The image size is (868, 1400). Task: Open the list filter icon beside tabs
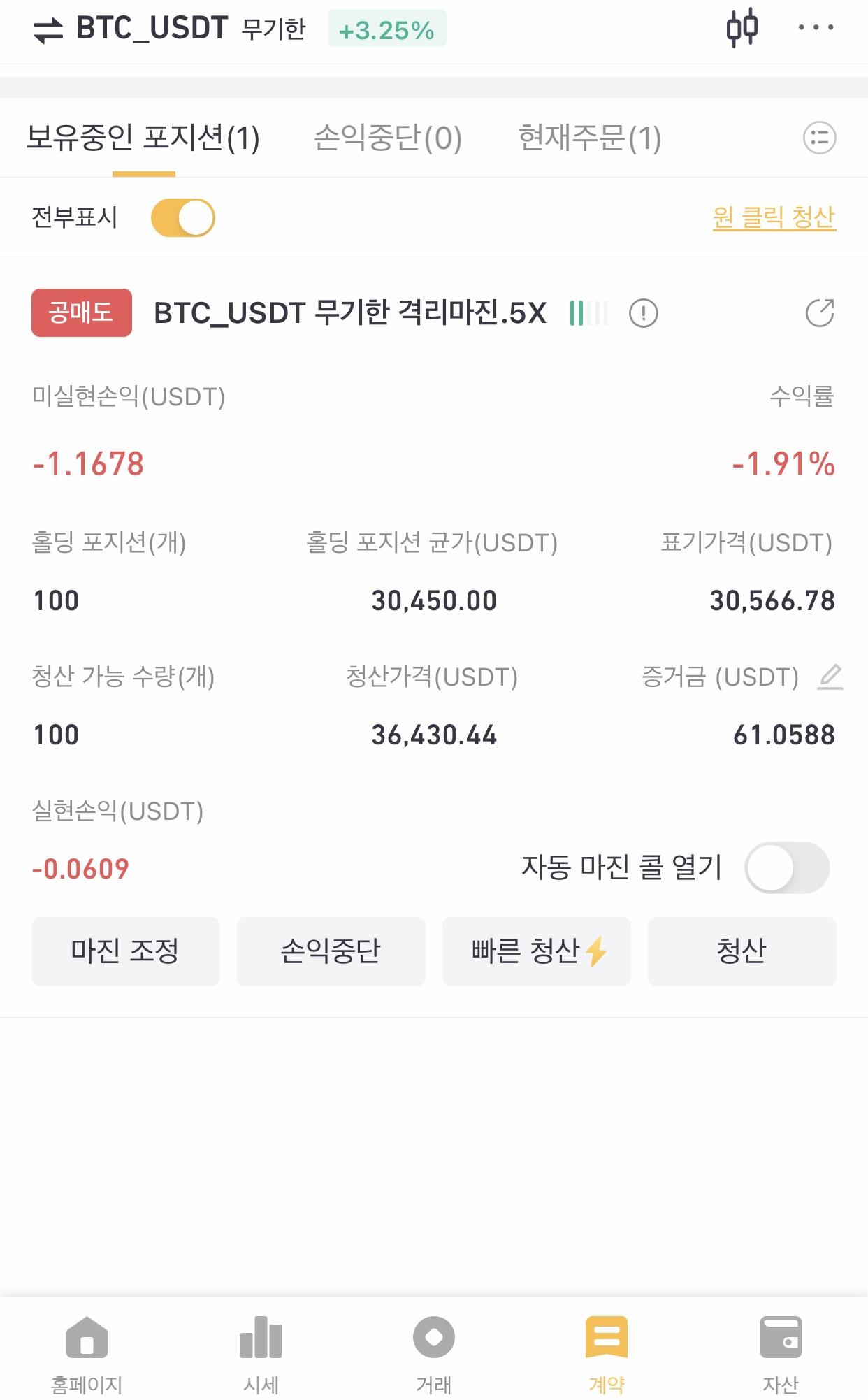(x=819, y=138)
